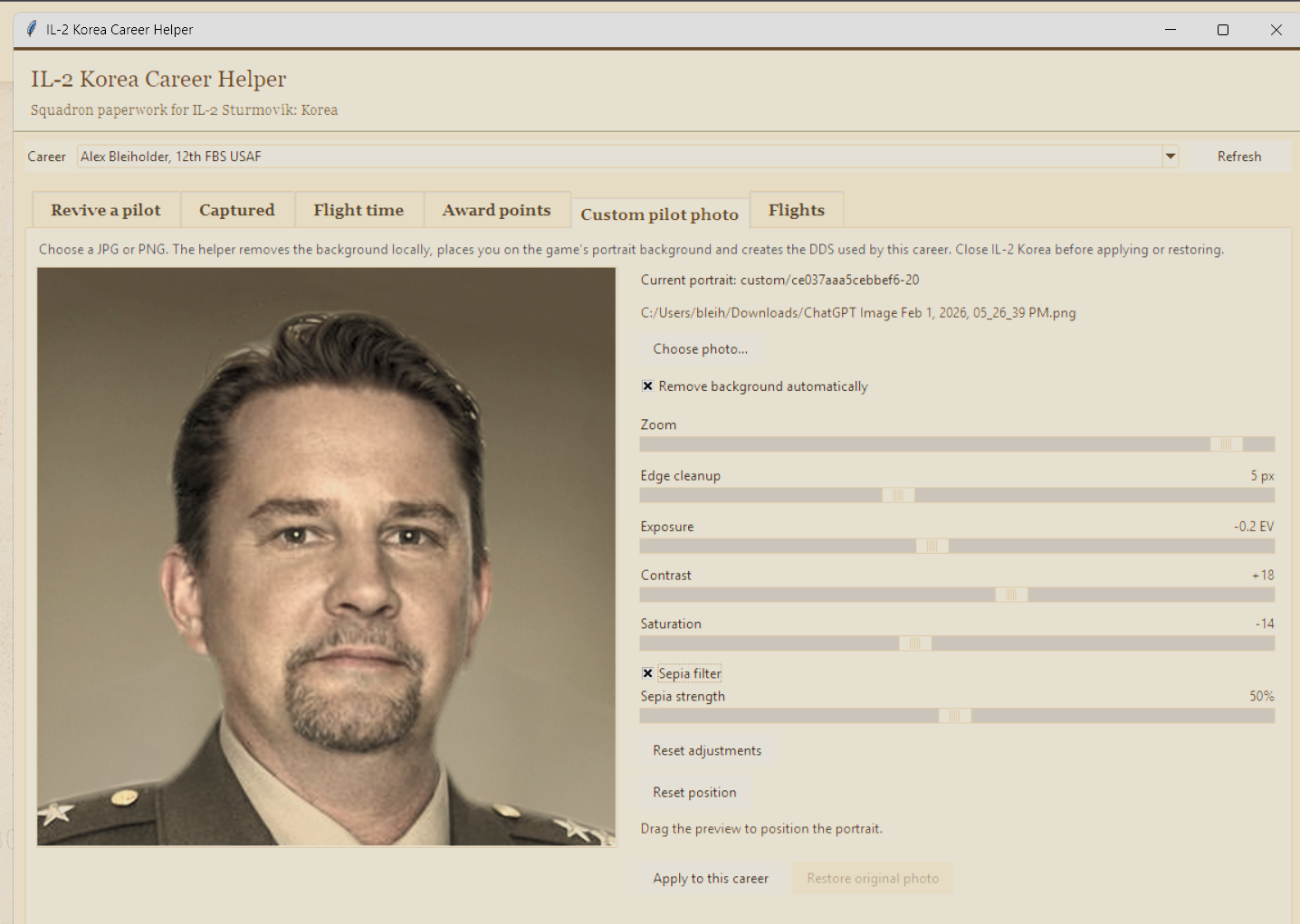Click Reset adjustments

click(707, 751)
